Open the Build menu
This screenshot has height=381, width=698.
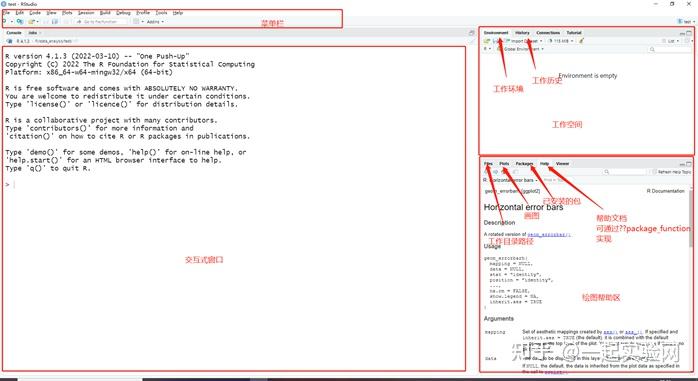105,13
